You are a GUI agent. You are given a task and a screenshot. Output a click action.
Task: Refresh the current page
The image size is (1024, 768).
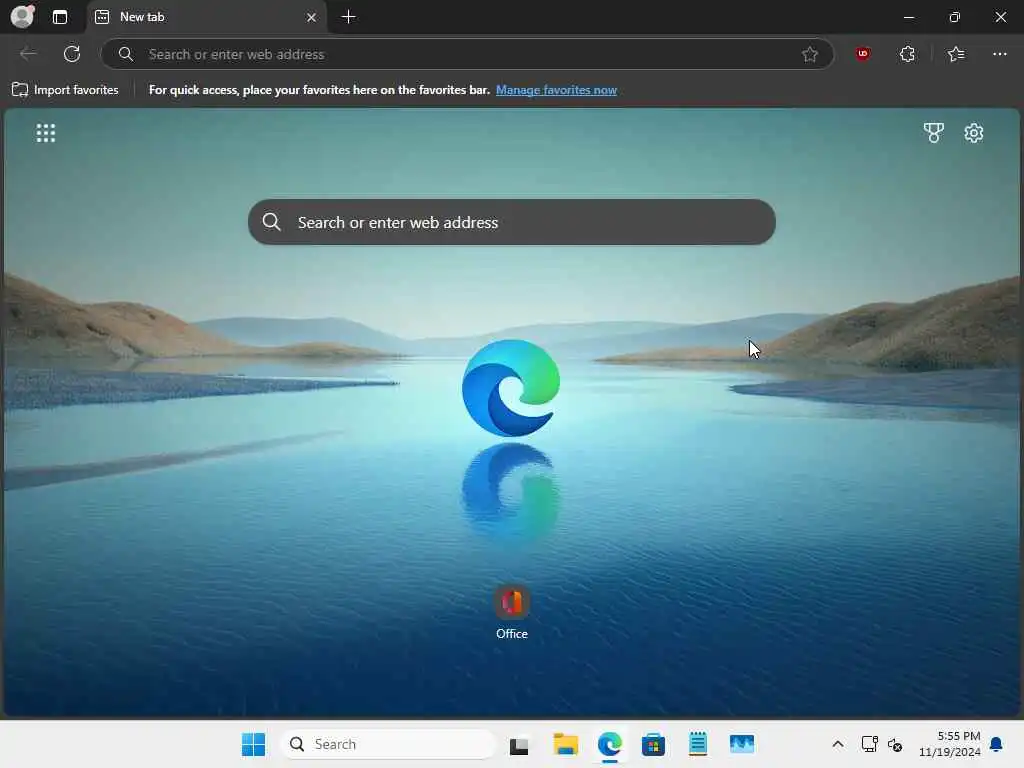tap(72, 54)
